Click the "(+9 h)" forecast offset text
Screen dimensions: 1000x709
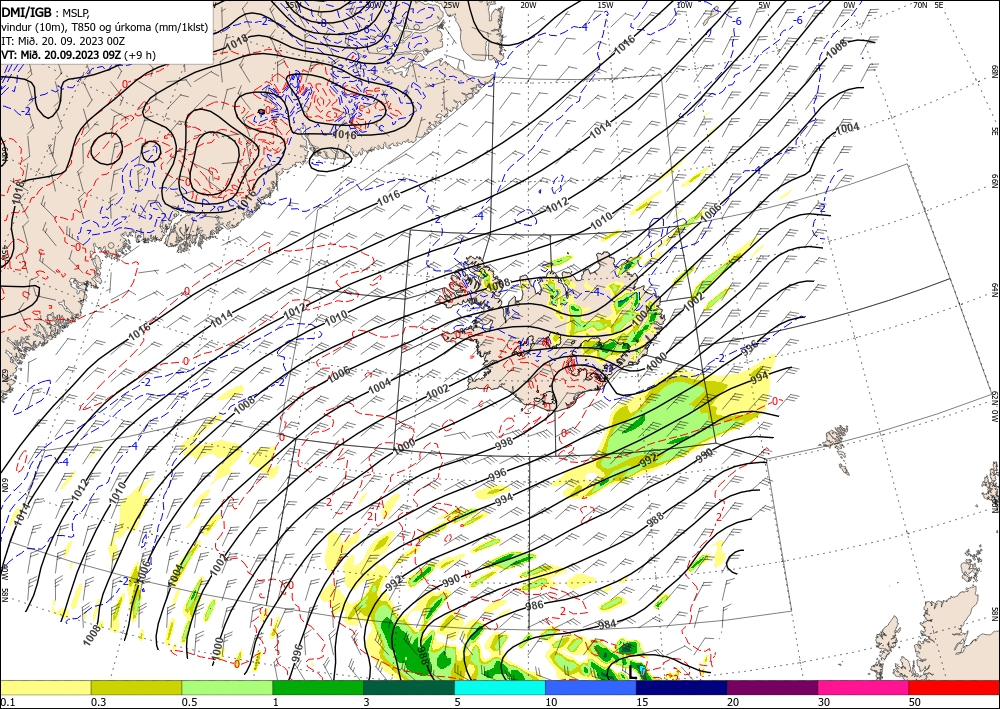(140, 54)
